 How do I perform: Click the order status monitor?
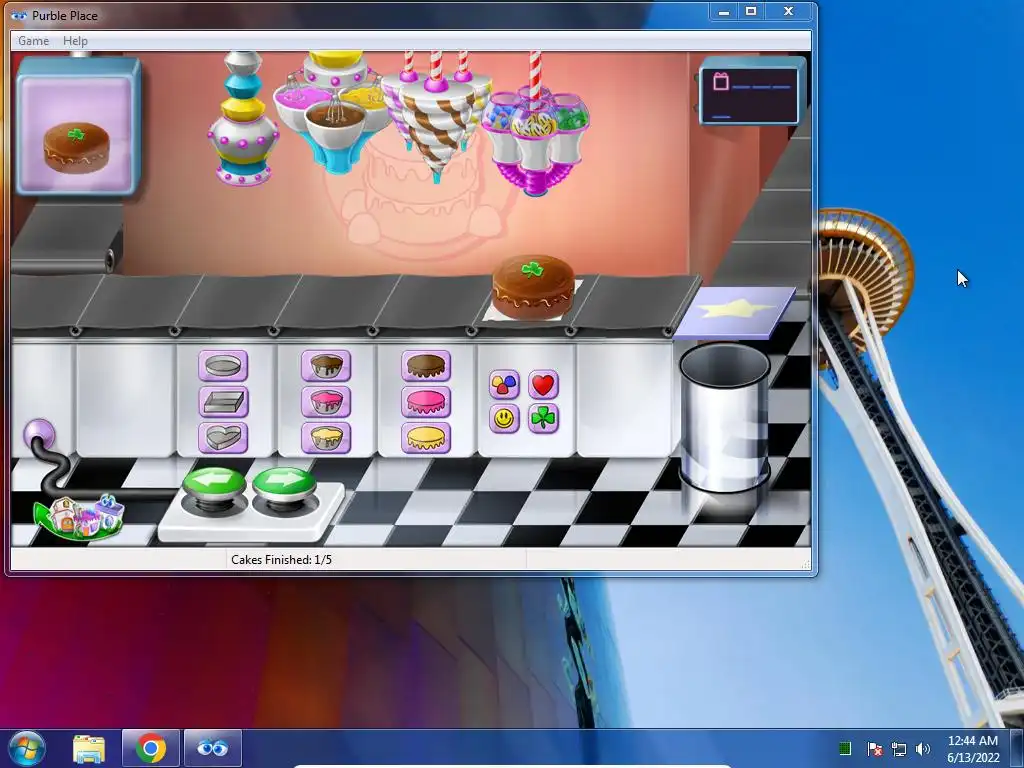[x=752, y=91]
